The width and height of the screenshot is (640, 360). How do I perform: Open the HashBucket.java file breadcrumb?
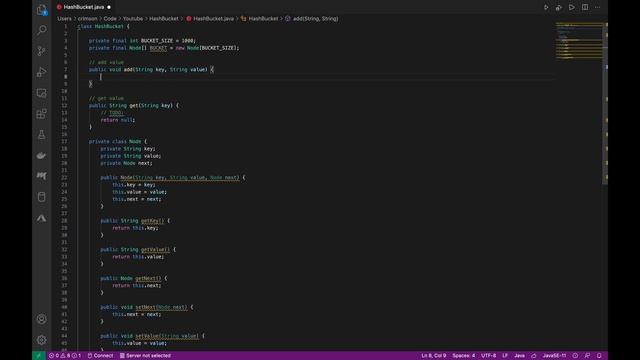point(210,18)
